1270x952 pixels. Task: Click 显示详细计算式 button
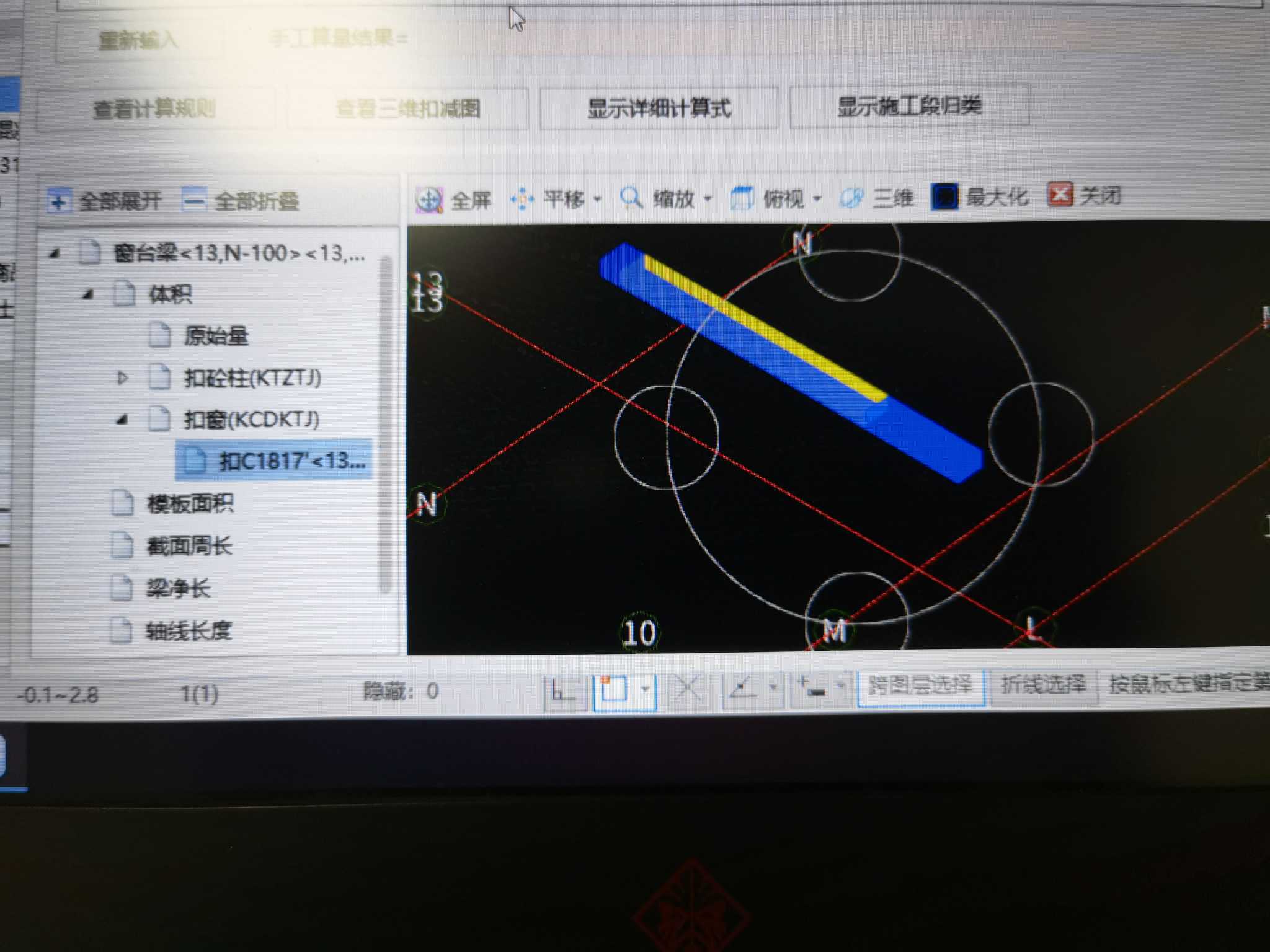click(x=659, y=108)
